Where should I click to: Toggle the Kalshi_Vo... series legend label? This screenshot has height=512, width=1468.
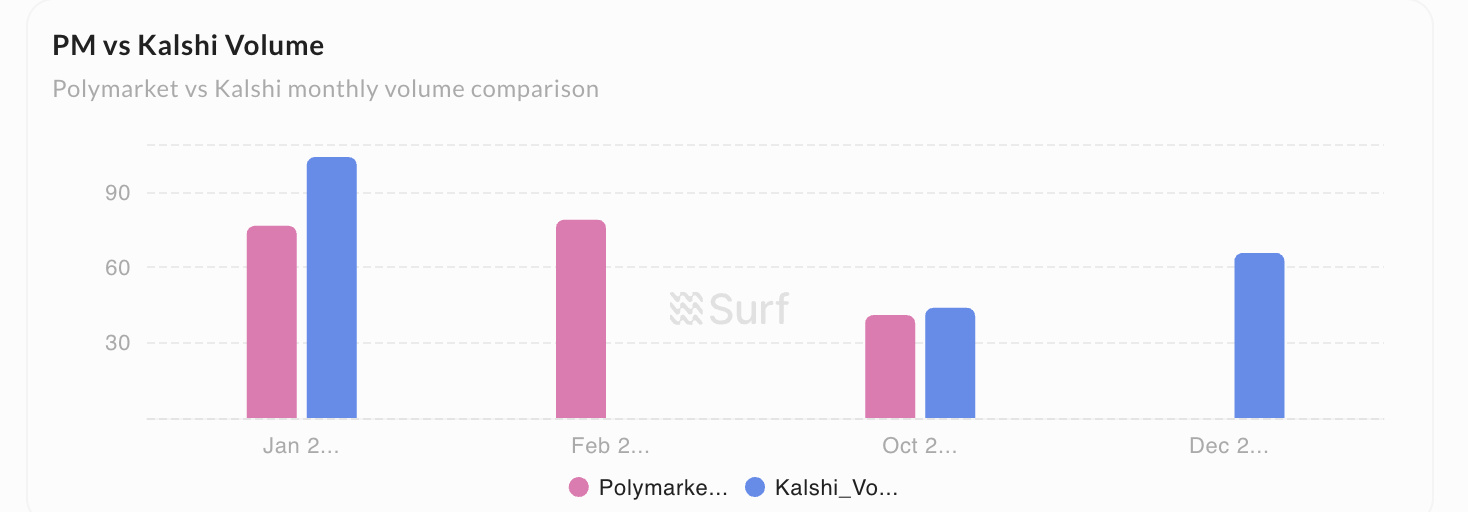836,488
